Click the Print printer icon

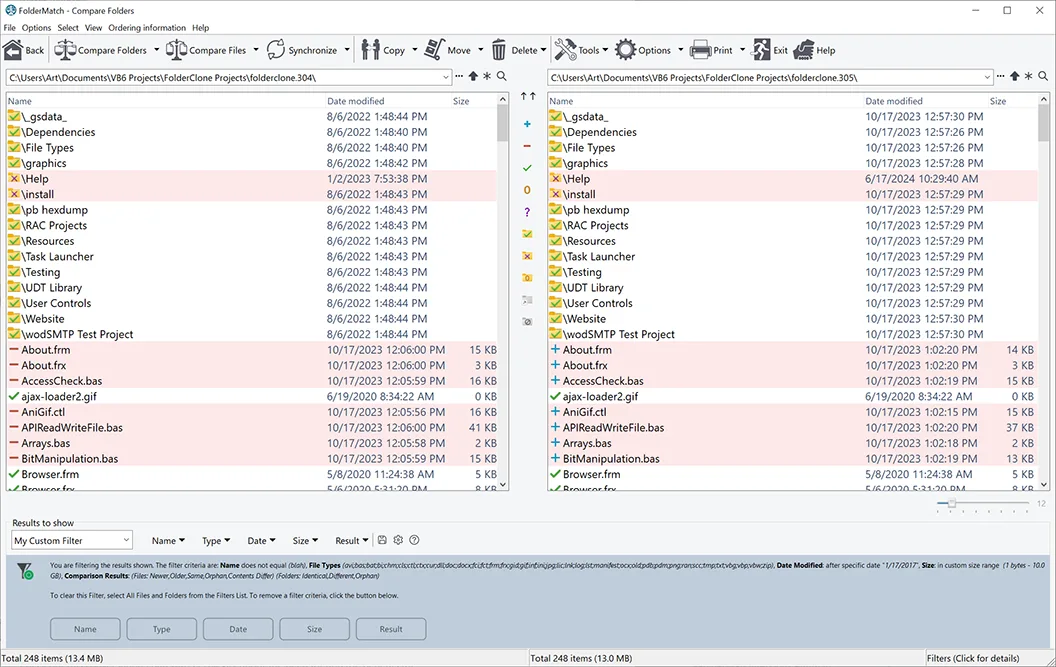[701, 50]
